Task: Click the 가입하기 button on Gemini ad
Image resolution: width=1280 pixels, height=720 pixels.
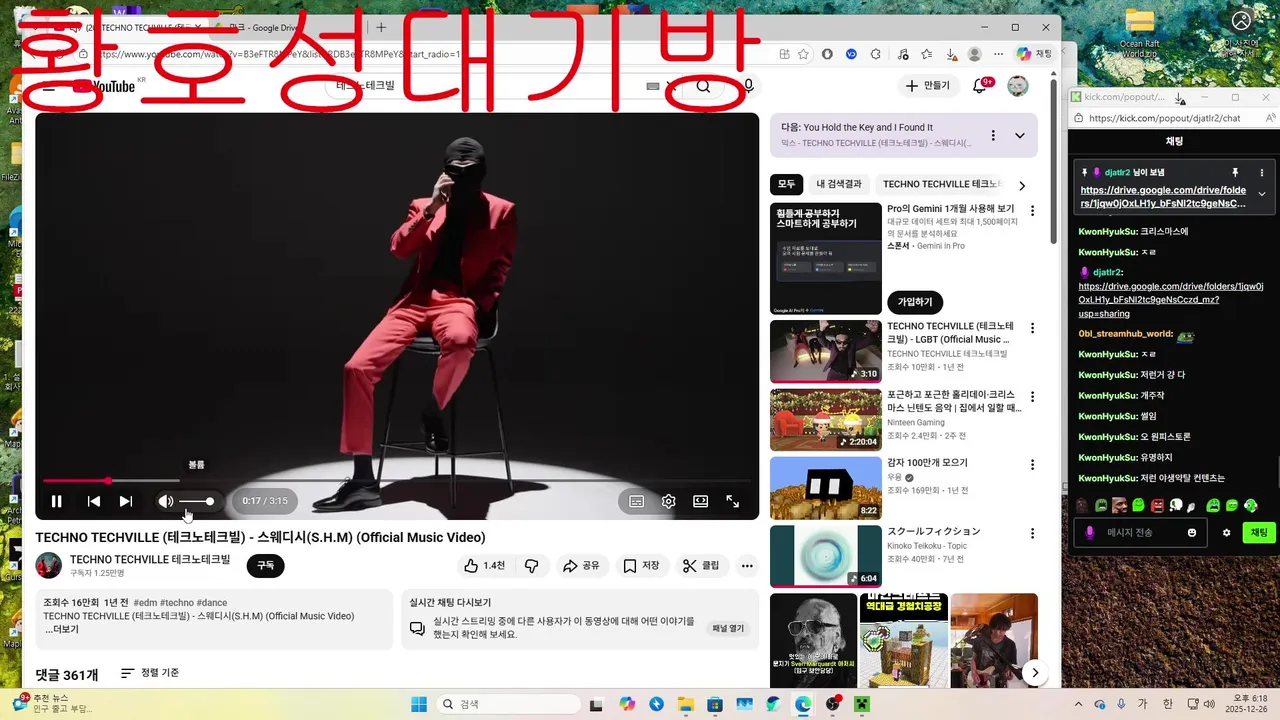Action: 915,301
